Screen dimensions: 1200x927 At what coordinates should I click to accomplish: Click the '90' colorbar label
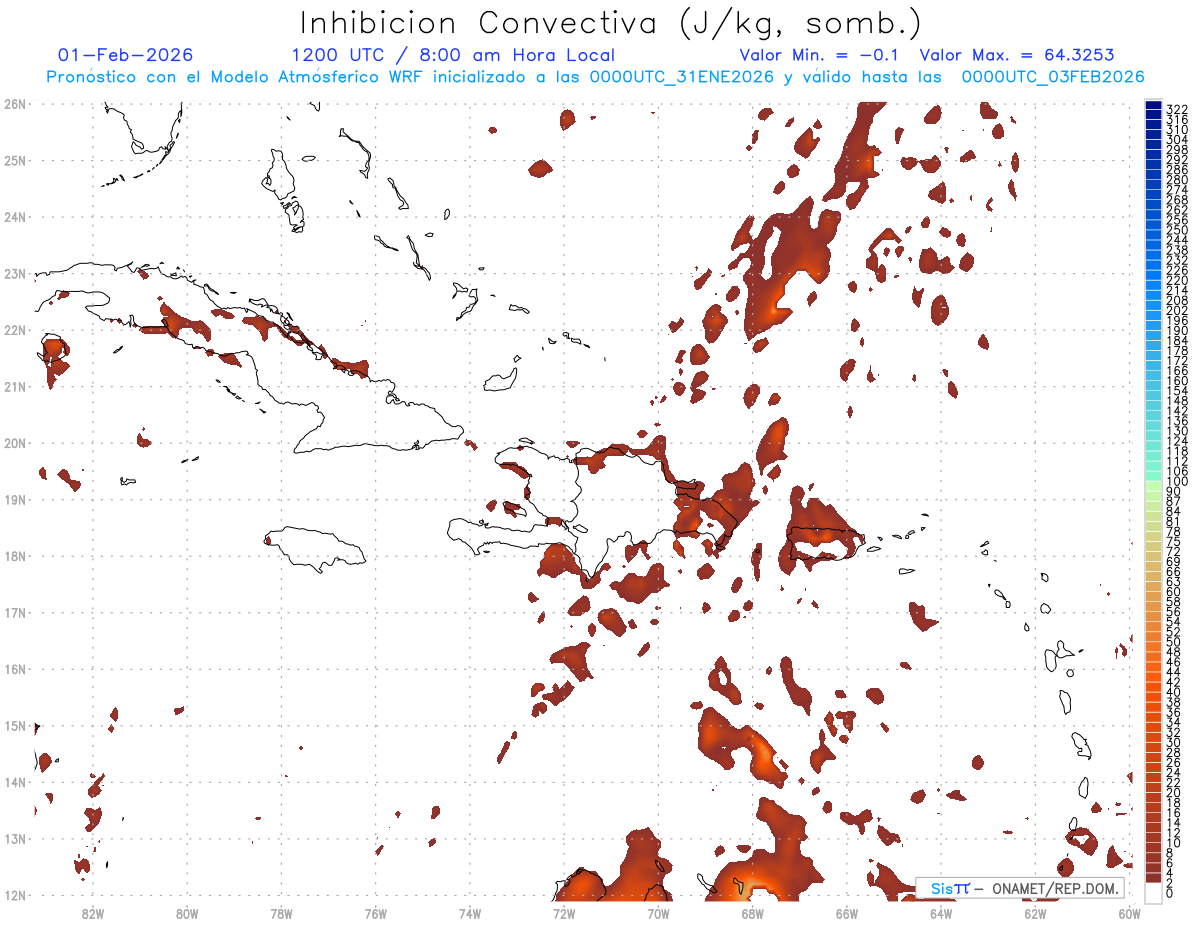tap(1174, 492)
